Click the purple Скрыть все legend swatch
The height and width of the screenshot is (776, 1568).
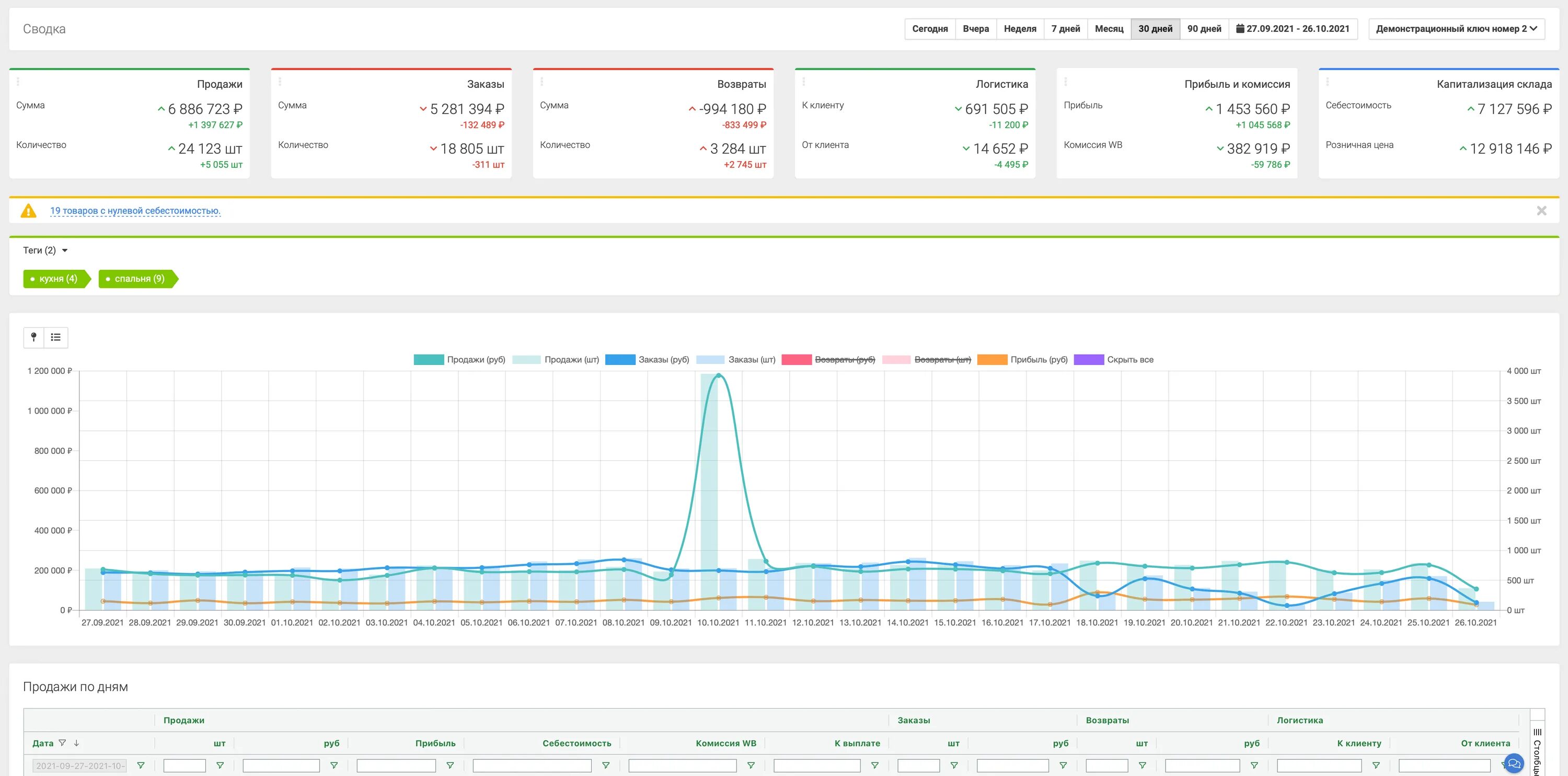pyautogui.click(x=1089, y=360)
